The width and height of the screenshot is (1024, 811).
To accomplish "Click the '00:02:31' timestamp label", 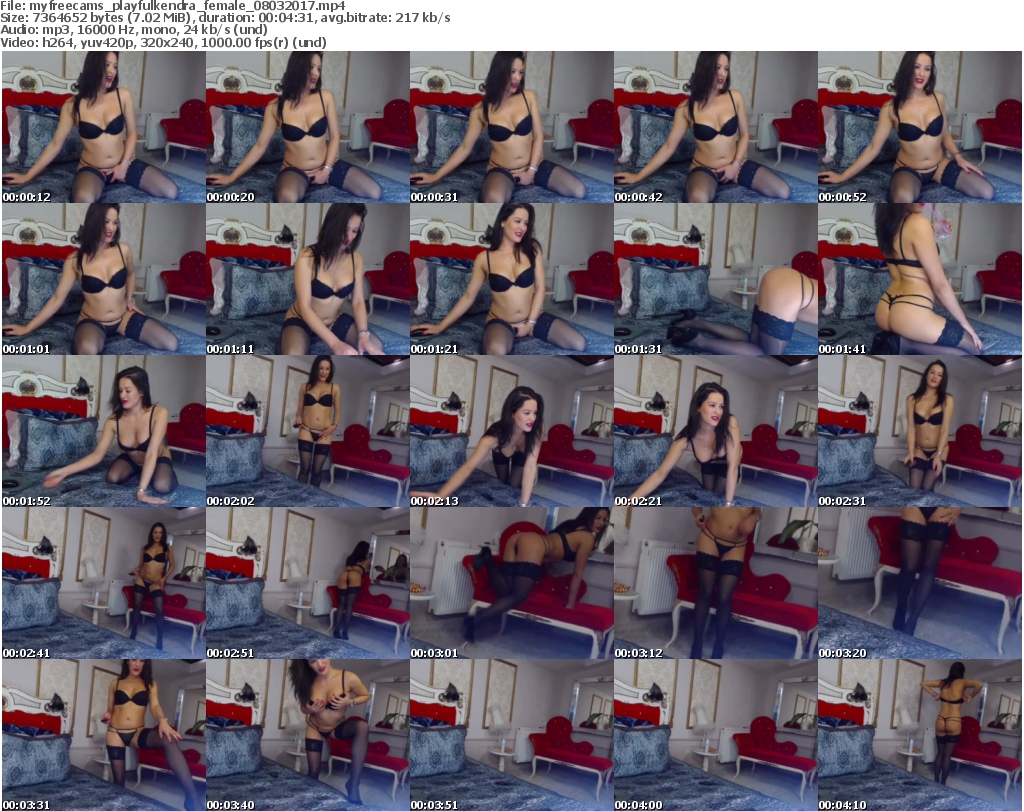I will pos(842,501).
